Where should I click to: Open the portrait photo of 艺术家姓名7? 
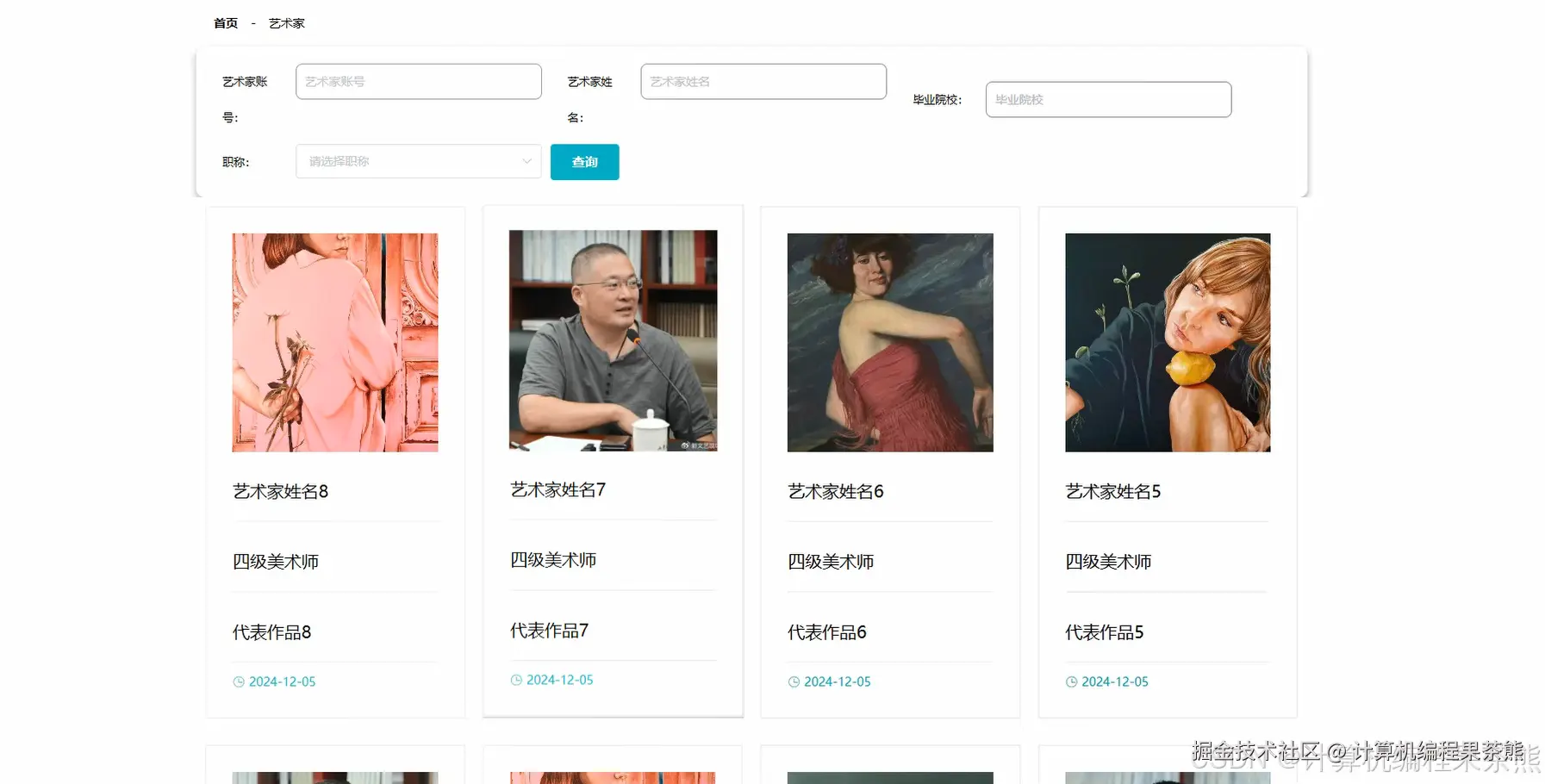[612, 341]
